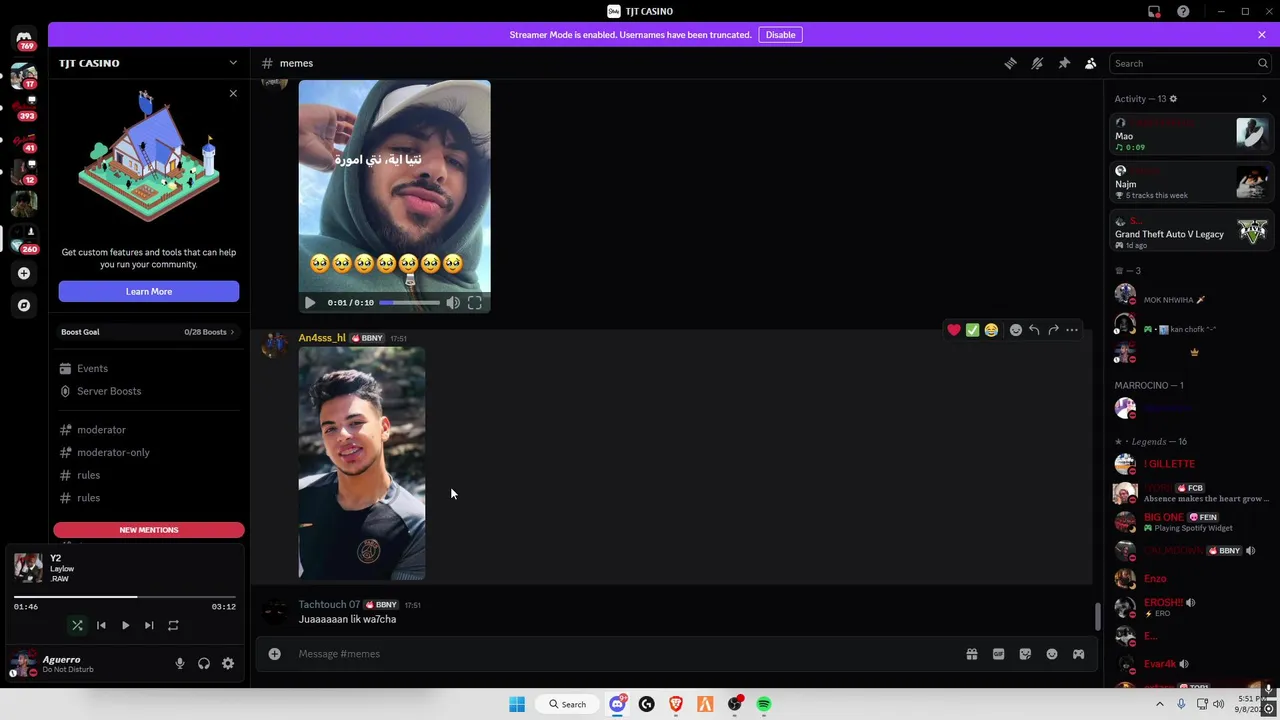Open apps controller icon in message bar
1280x720 pixels.
(1078, 654)
